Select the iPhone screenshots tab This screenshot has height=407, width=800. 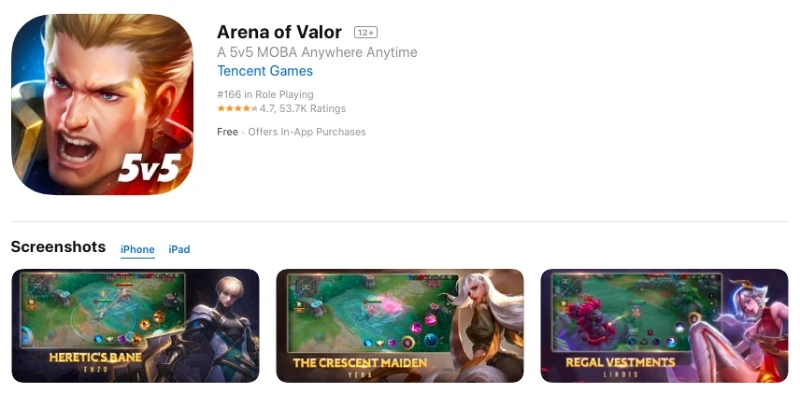coord(137,249)
